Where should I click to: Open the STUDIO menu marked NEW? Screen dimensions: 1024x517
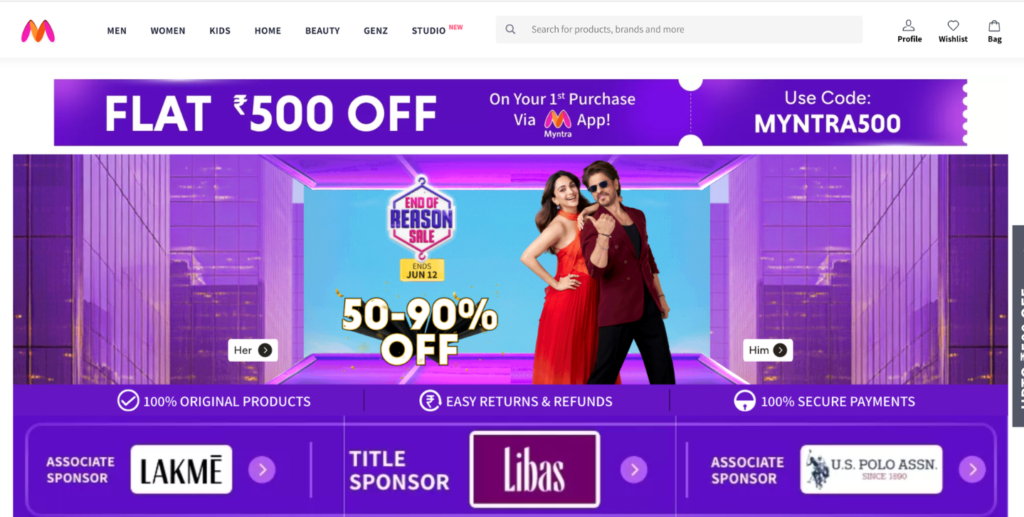coord(428,31)
